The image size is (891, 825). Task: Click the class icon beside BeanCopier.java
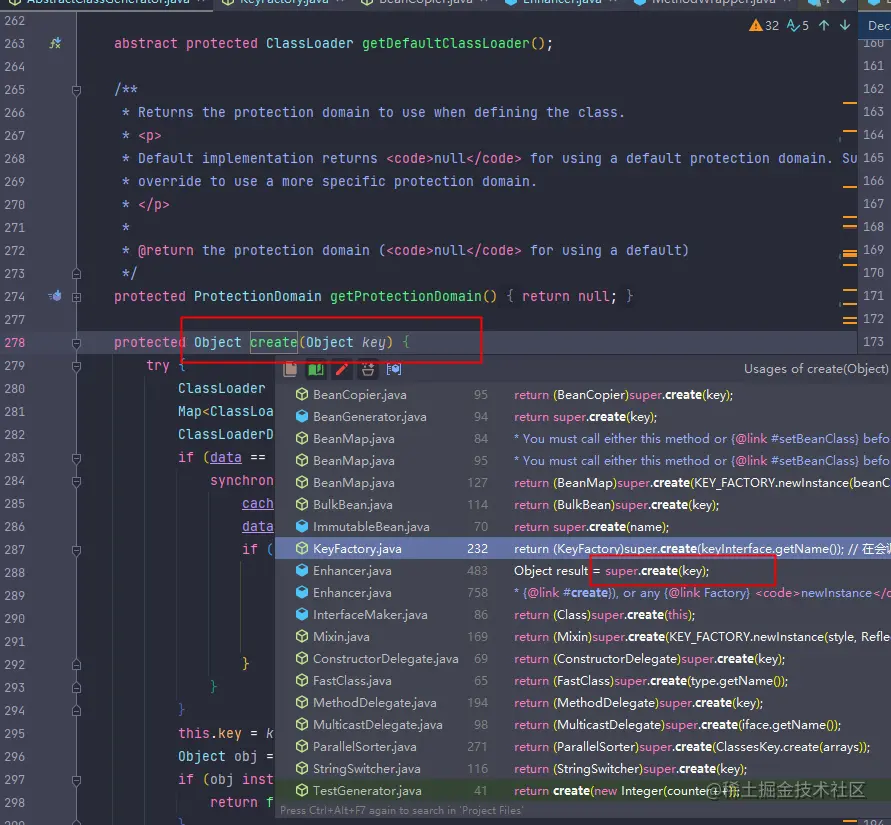coord(302,394)
